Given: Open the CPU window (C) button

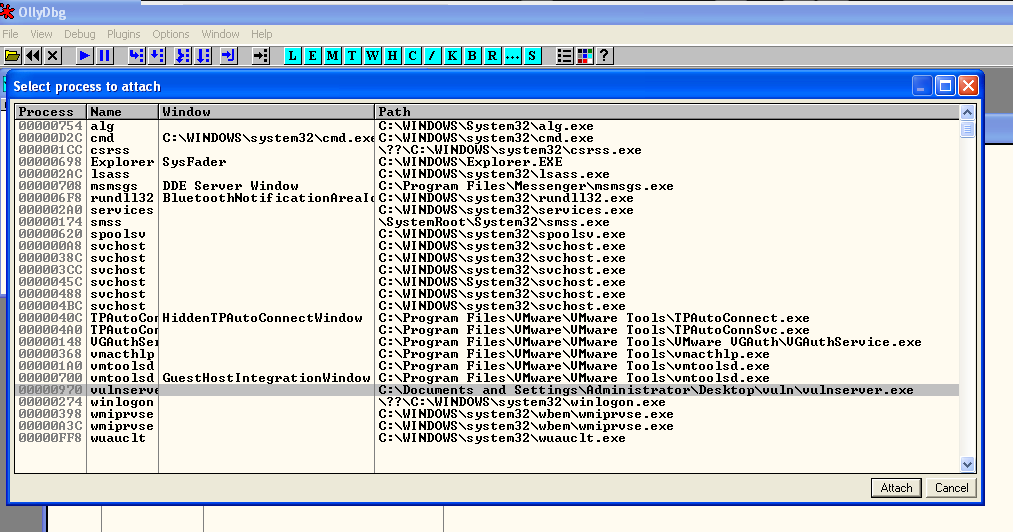Looking at the screenshot, I should 413,56.
